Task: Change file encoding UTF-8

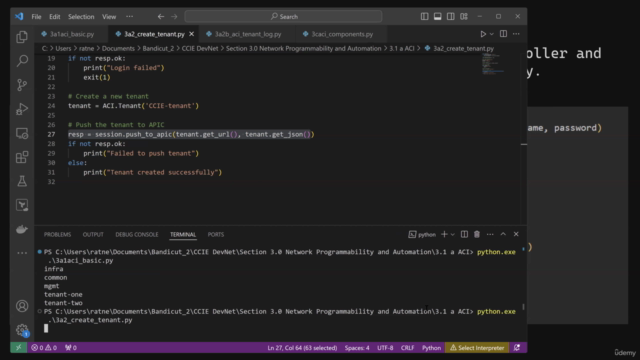Action: (x=385, y=348)
